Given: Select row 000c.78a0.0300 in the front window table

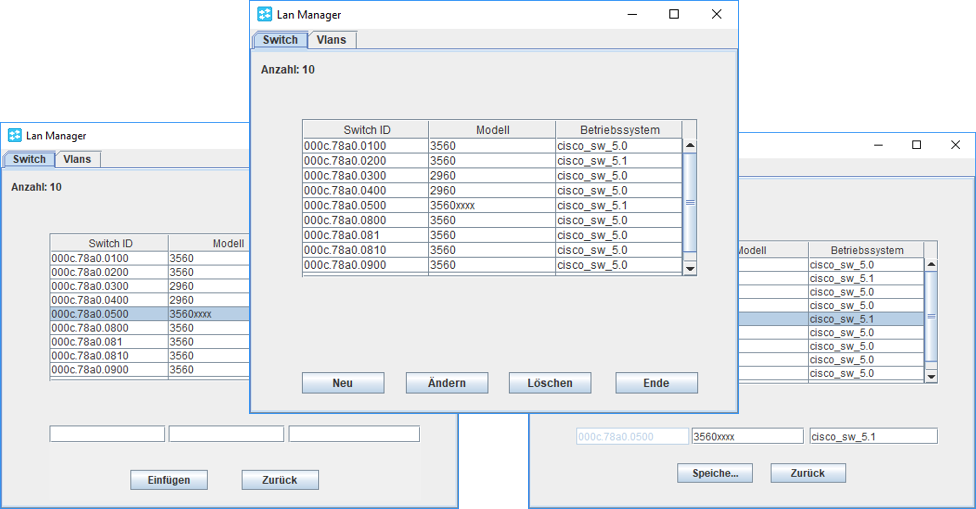Looking at the screenshot, I should click(x=365, y=176).
